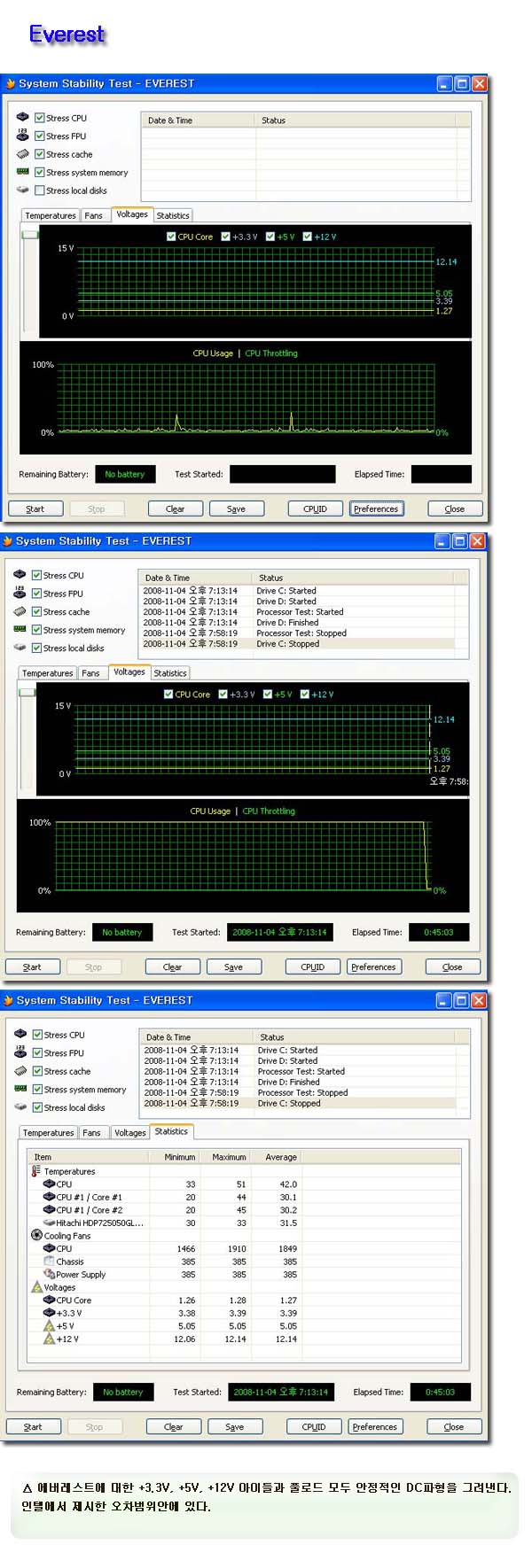Click the FPU icon beside Stress FPU in bottom window
The height and width of the screenshot is (1568, 532).
coord(21,1052)
